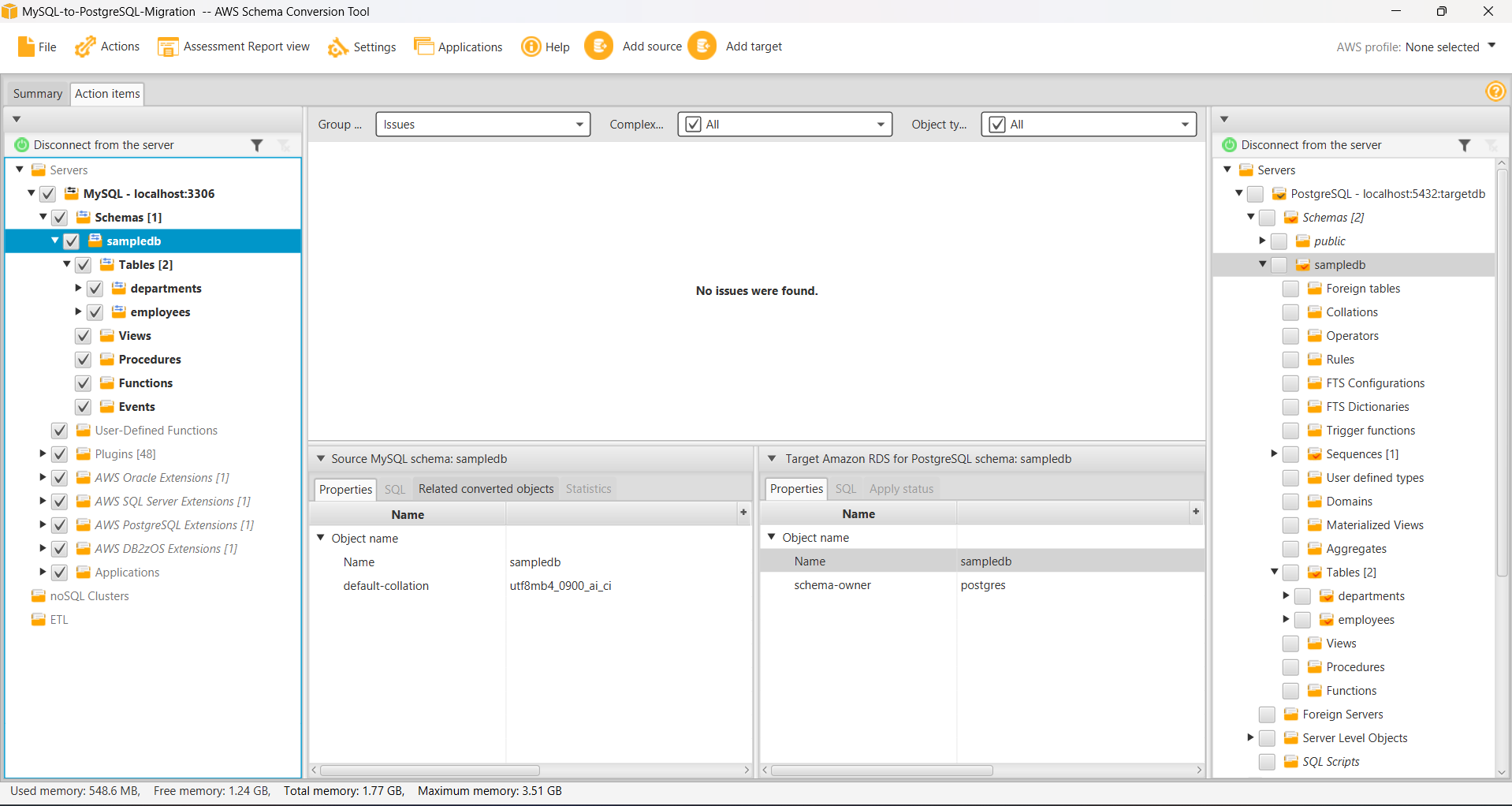
Task: Collapse the Tables [2] node in source tree
Action: [67, 264]
